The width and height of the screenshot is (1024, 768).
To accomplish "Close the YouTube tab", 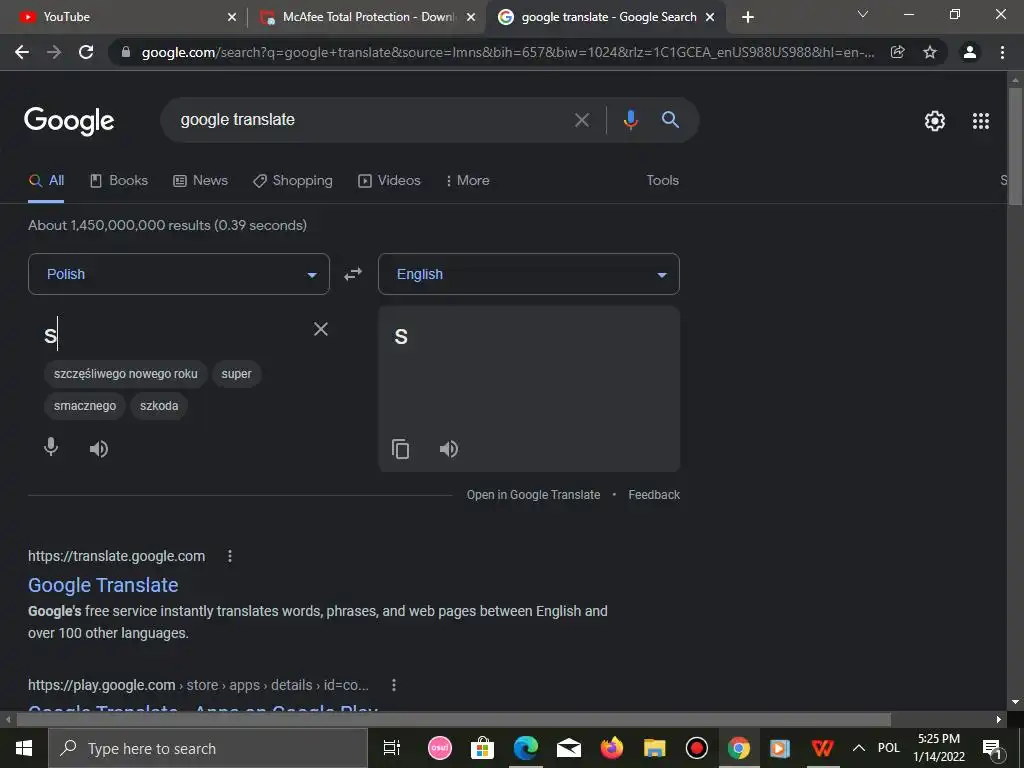I will (232, 18).
